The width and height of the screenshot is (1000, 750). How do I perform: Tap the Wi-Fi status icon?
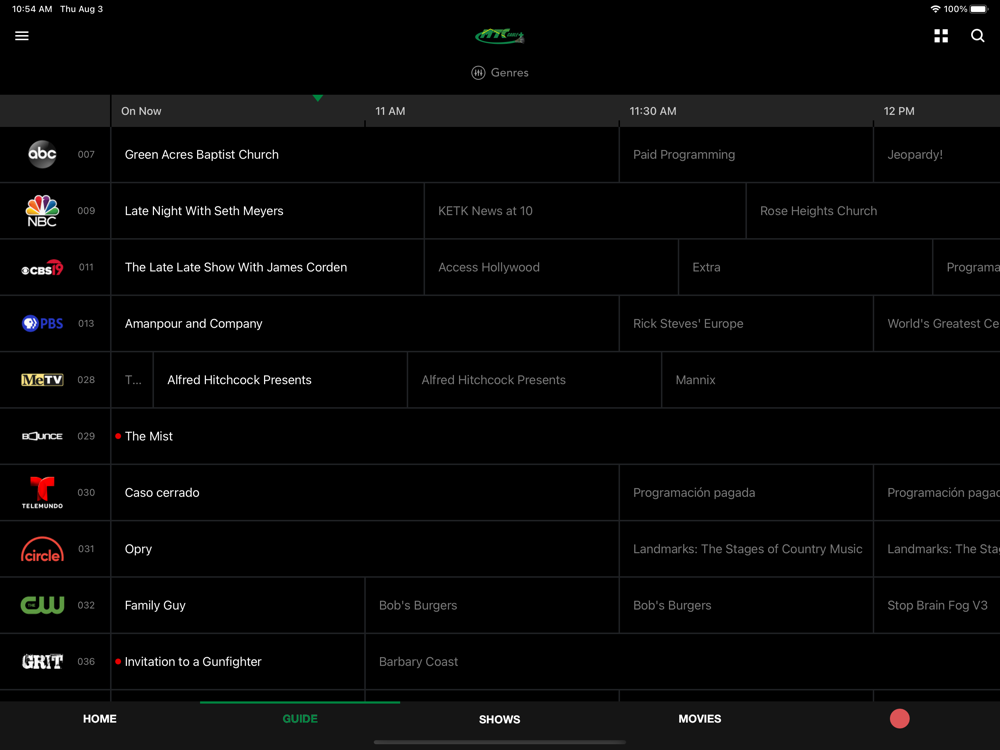click(935, 9)
